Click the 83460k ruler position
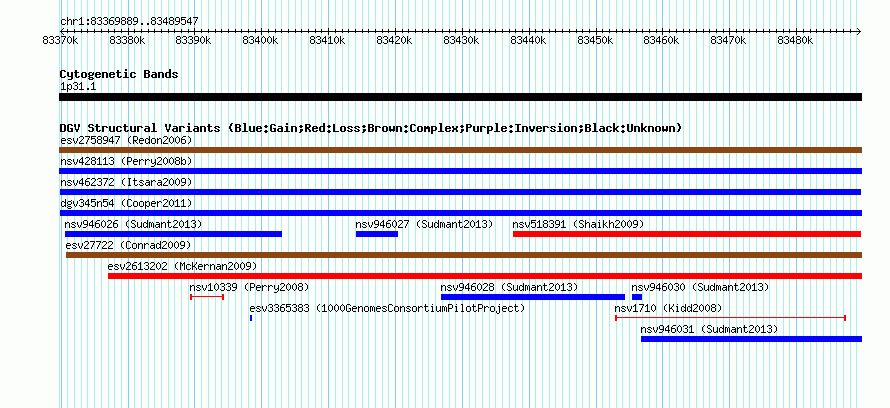 [662, 40]
